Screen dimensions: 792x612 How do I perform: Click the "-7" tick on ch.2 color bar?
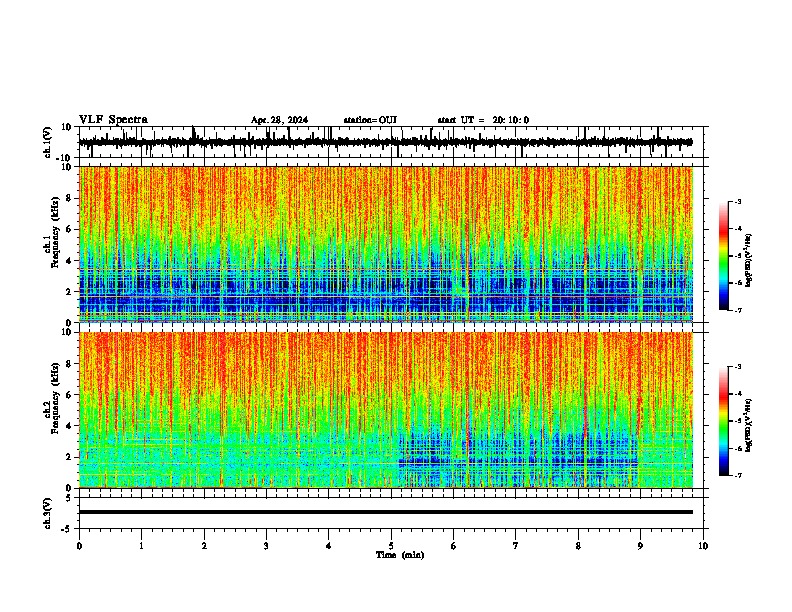click(738, 476)
